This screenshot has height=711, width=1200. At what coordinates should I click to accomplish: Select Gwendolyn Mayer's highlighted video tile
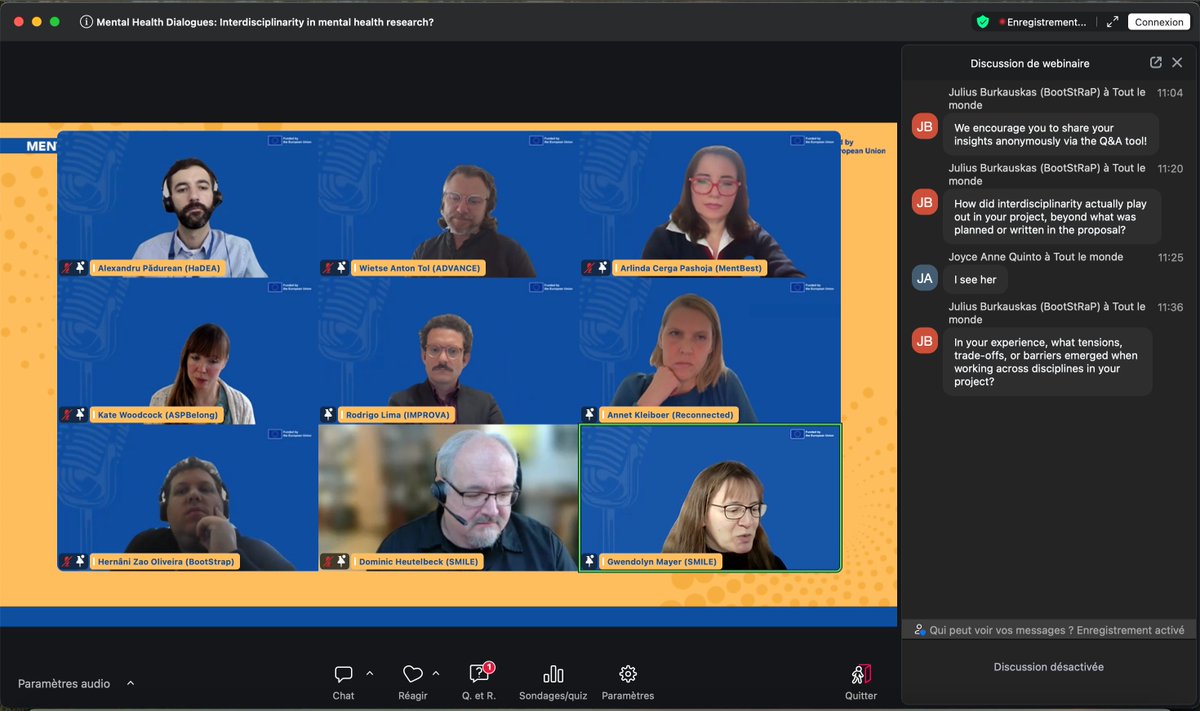[x=710, y=497]
